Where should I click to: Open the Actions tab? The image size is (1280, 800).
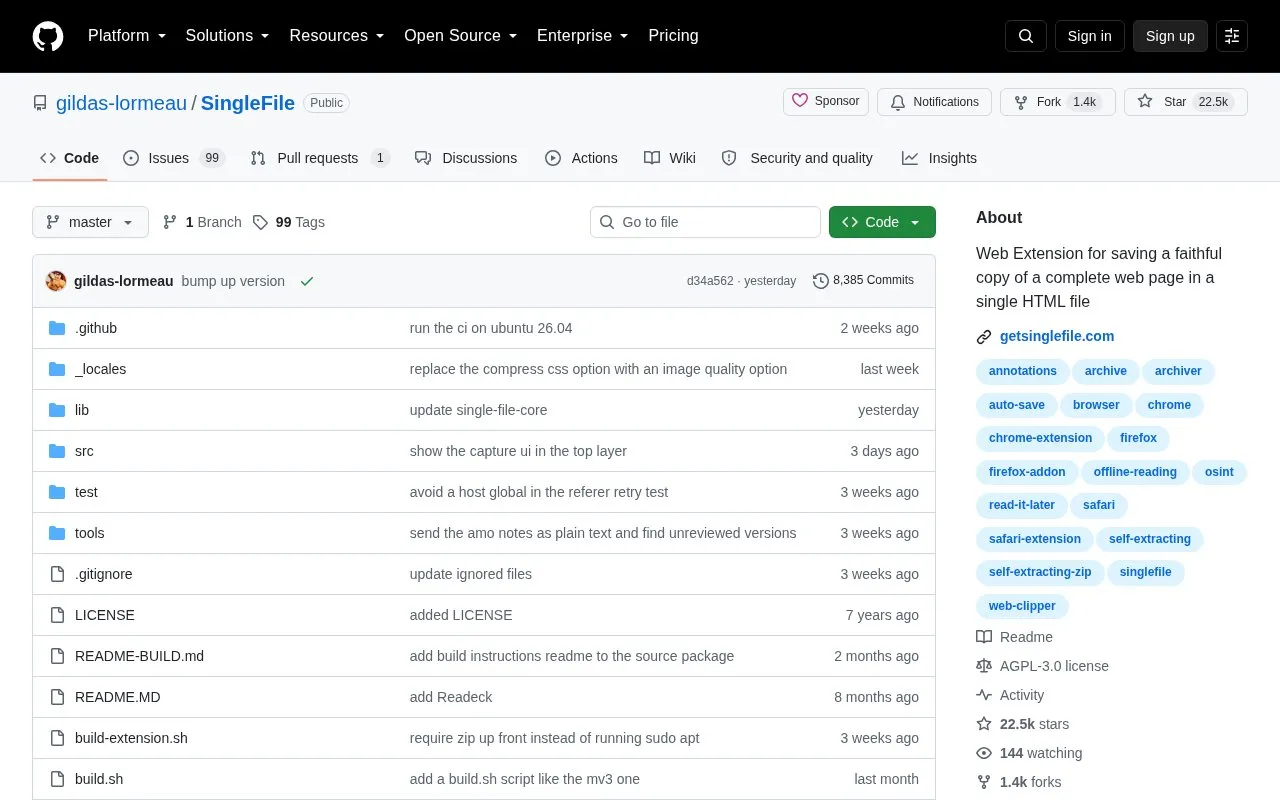(581, 158)
